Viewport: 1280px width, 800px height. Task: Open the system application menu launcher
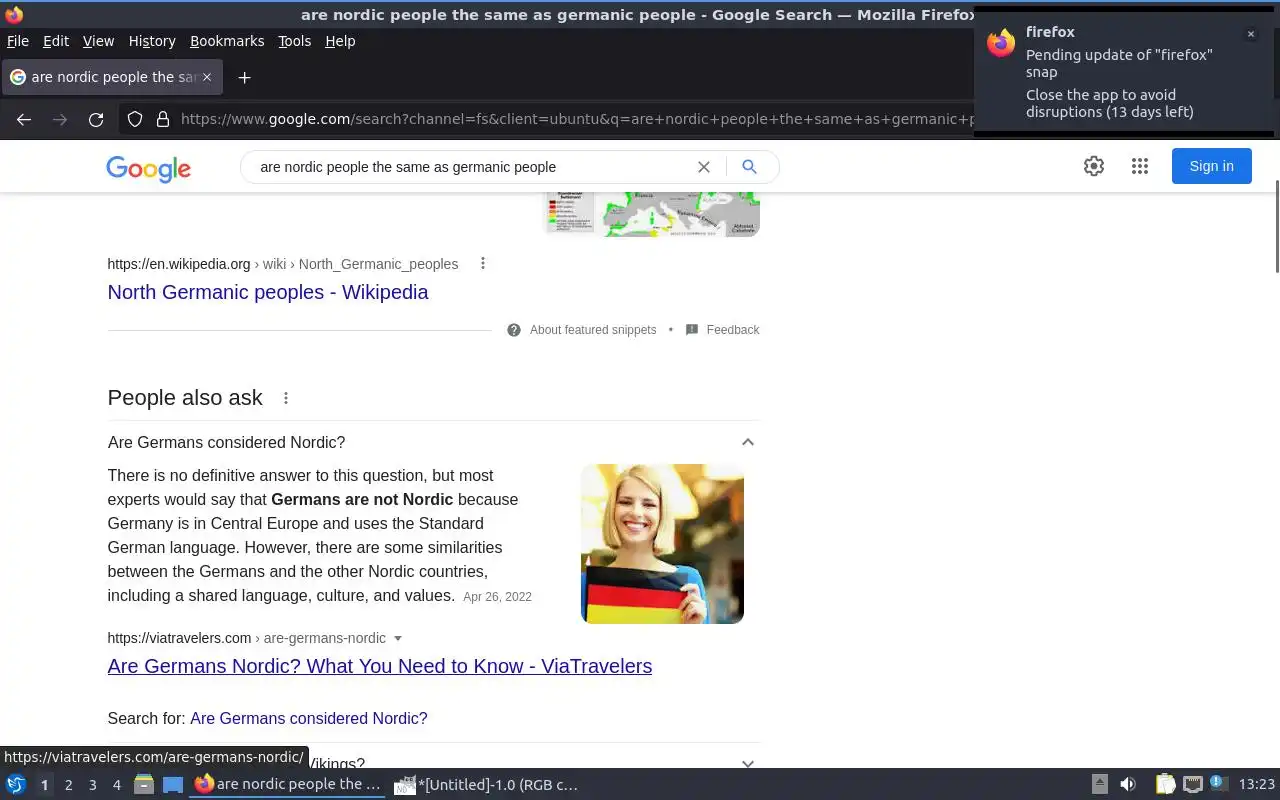tap(15, 785)
